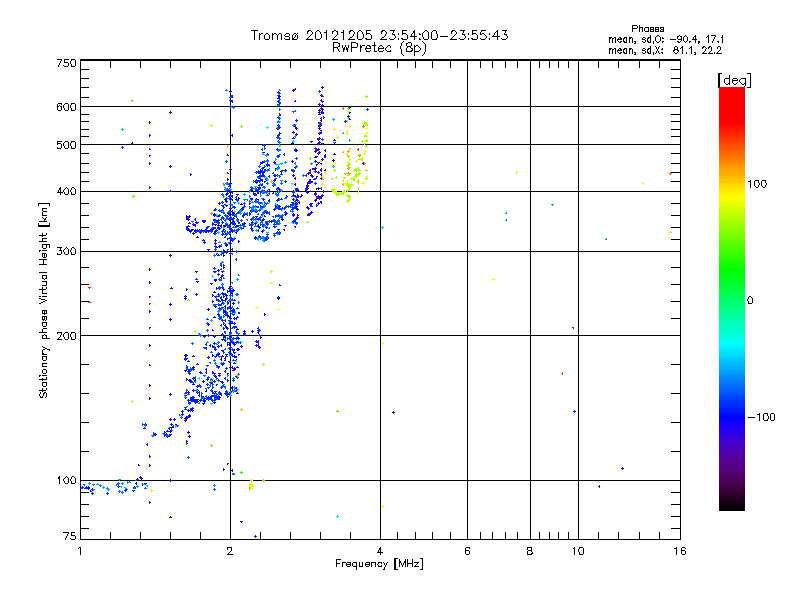Click the colorbar '100' tick label
Image resolution: width=800 pixels, height=600 pixels.
[x=757, y=184]
